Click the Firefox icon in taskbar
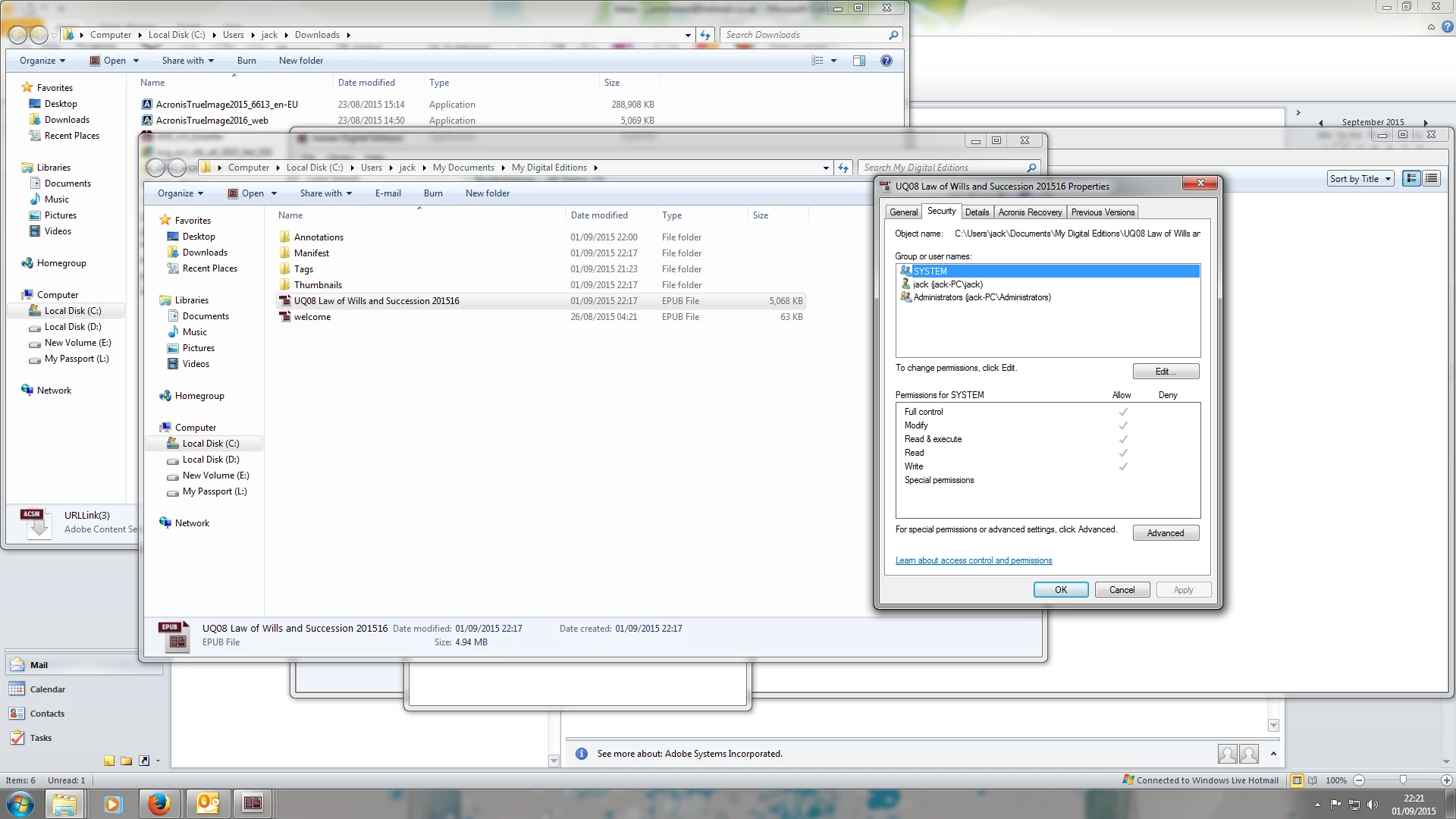 [158, 803]
